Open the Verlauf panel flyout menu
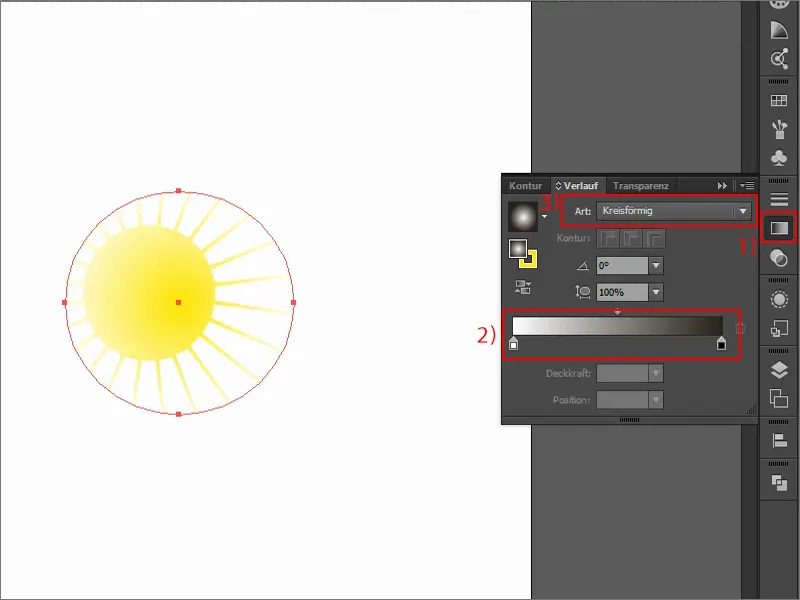800x600 pixels. [747, 186]
